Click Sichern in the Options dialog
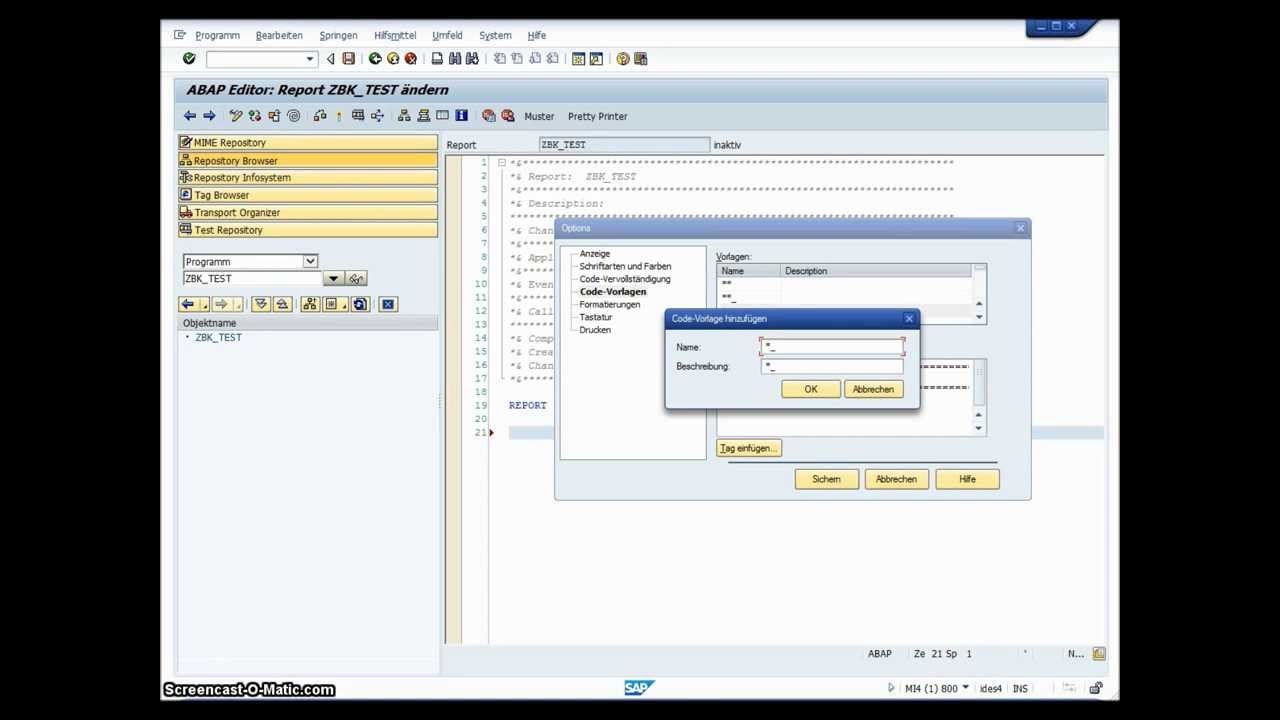Viewport: 1280px width, 720px height. click(x=826, y=479)
